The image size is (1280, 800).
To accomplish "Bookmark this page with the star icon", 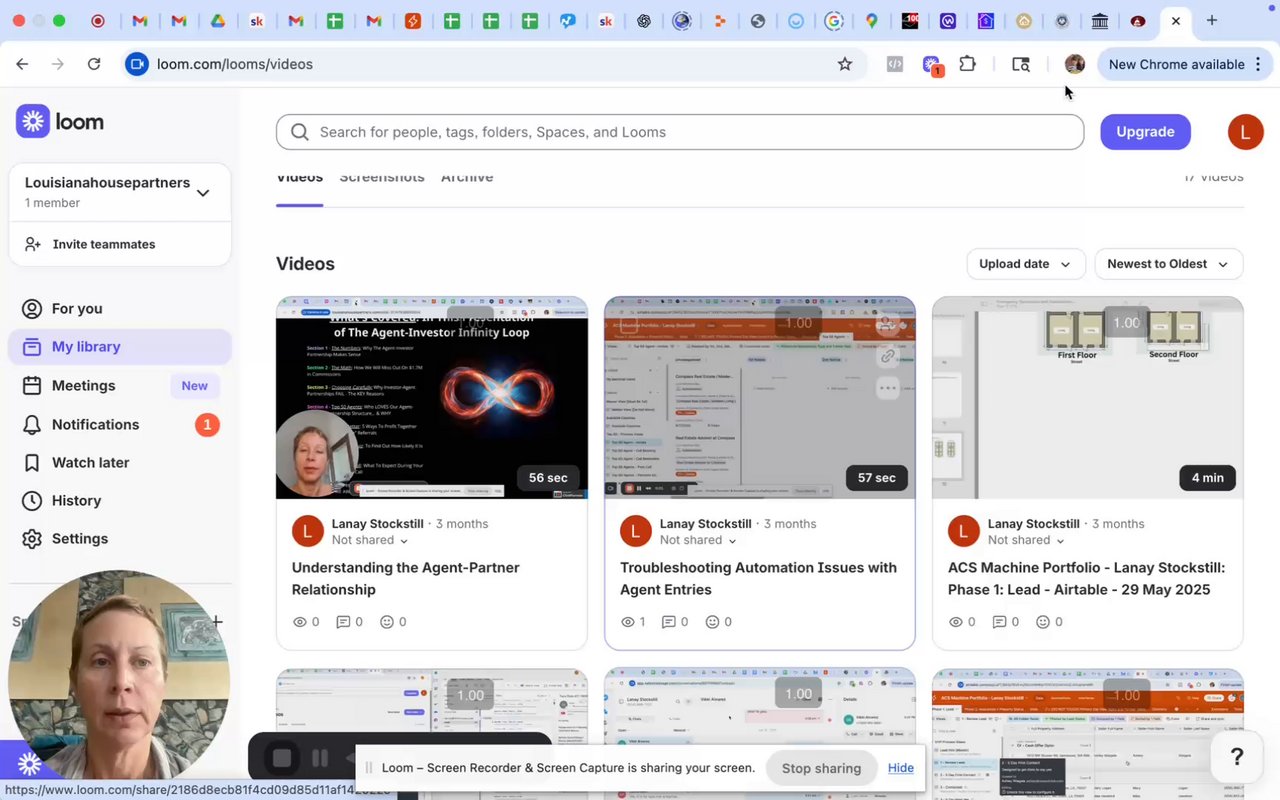I will click(845, 64).
